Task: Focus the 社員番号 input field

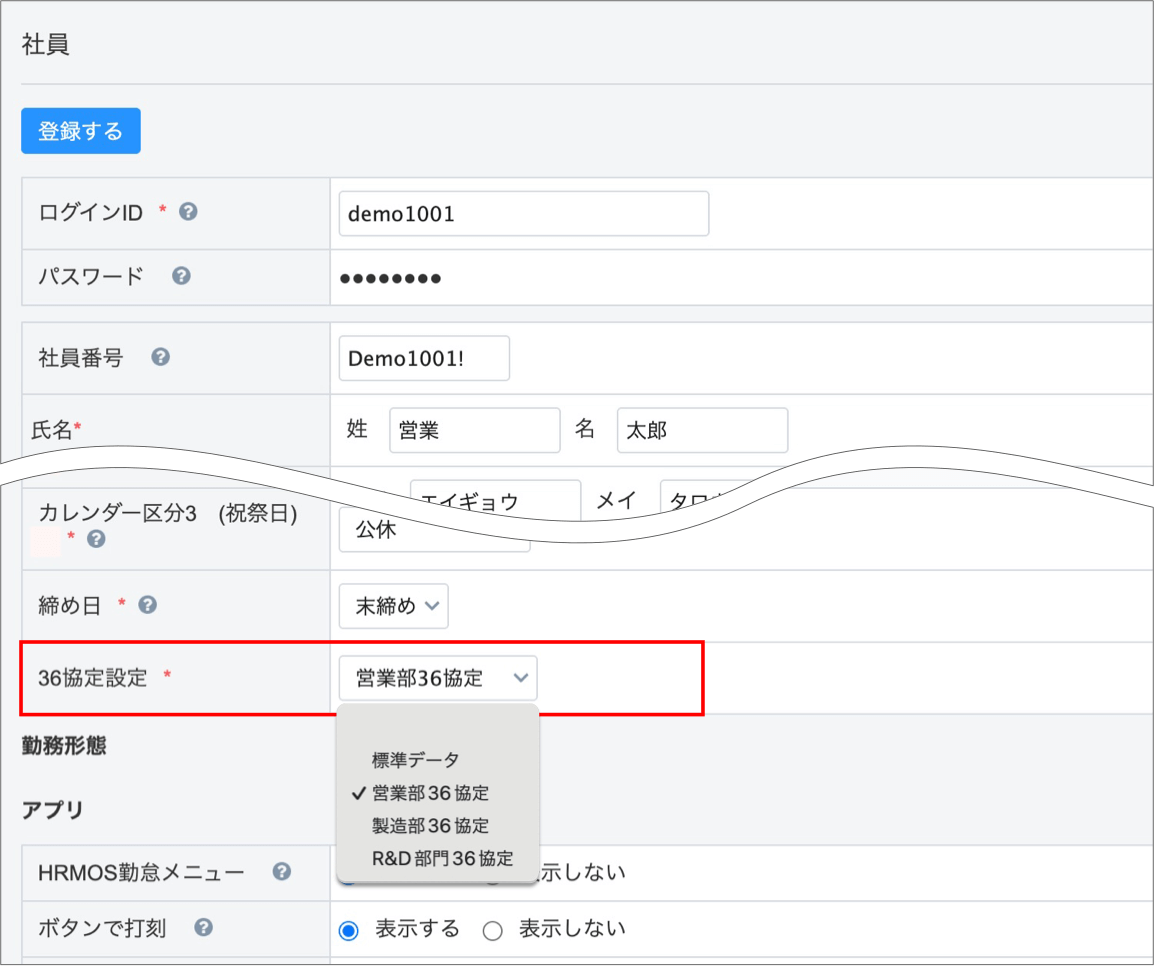Action: (424, 359)
